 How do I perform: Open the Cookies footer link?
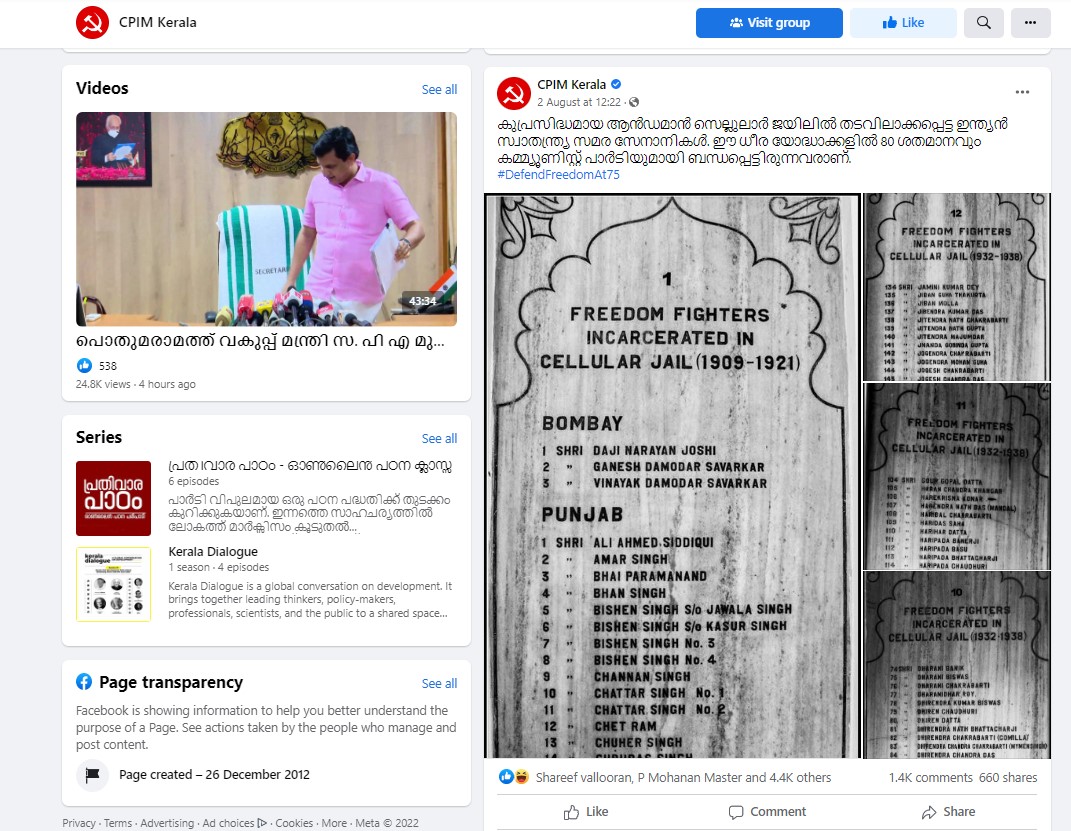pos(294,823)
